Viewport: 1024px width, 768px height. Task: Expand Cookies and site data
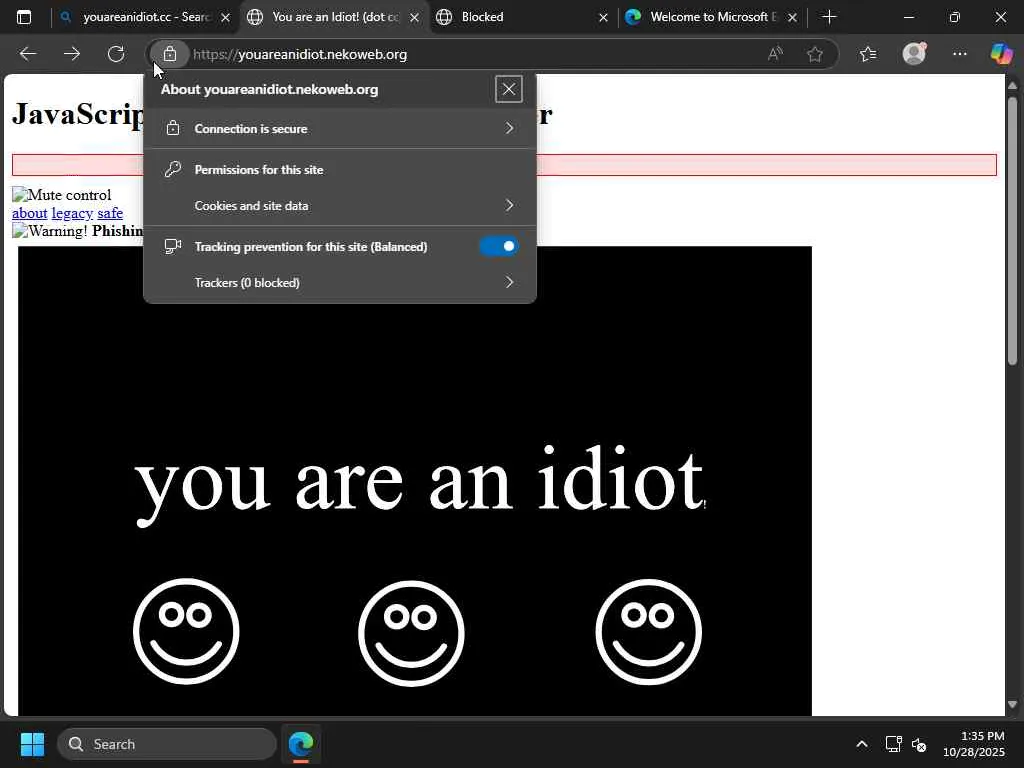click(340, 206)
